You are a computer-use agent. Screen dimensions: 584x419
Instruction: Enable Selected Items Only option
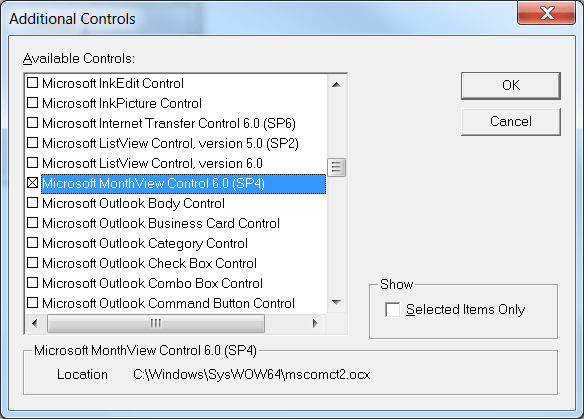(x=393, y=310)
